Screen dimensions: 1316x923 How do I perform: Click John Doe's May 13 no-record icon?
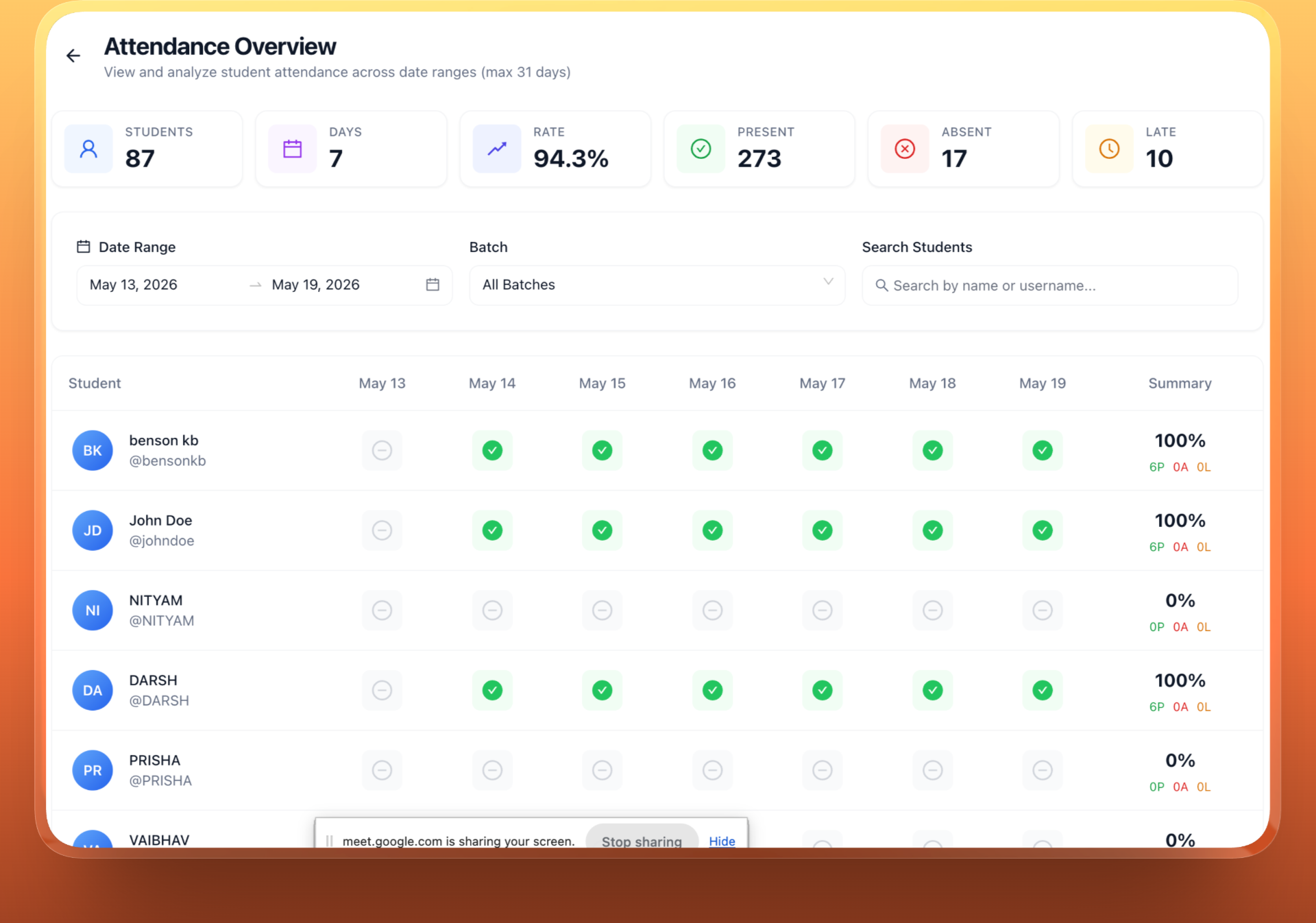pos(382,530)
